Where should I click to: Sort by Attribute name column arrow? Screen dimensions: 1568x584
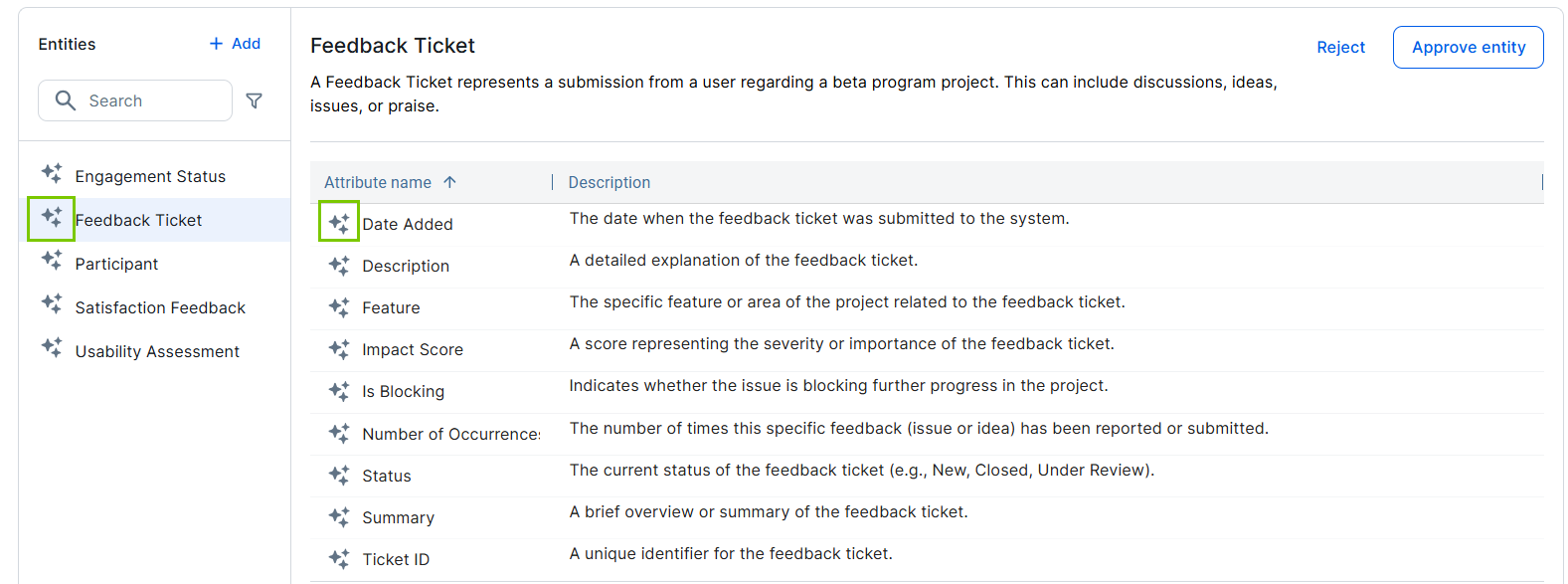[449, 182]
